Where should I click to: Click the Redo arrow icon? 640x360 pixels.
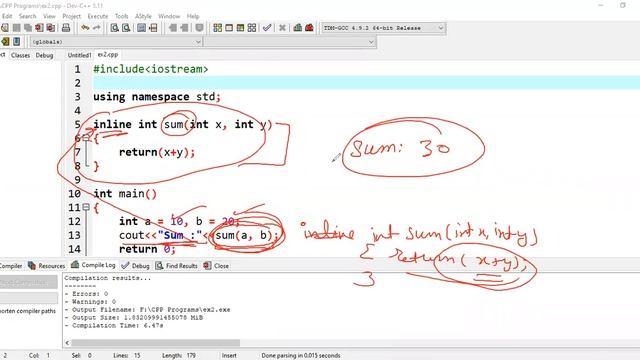(97, 28)
